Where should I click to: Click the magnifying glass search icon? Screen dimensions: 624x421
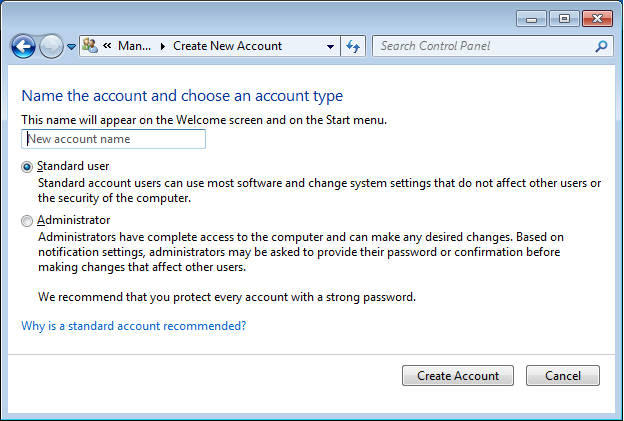click(x=601, y=46)
